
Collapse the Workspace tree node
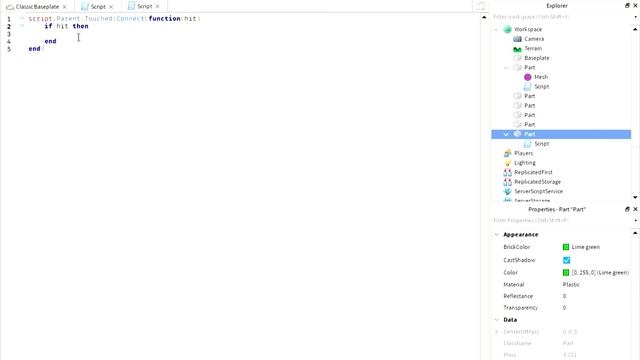coord(496,29)
